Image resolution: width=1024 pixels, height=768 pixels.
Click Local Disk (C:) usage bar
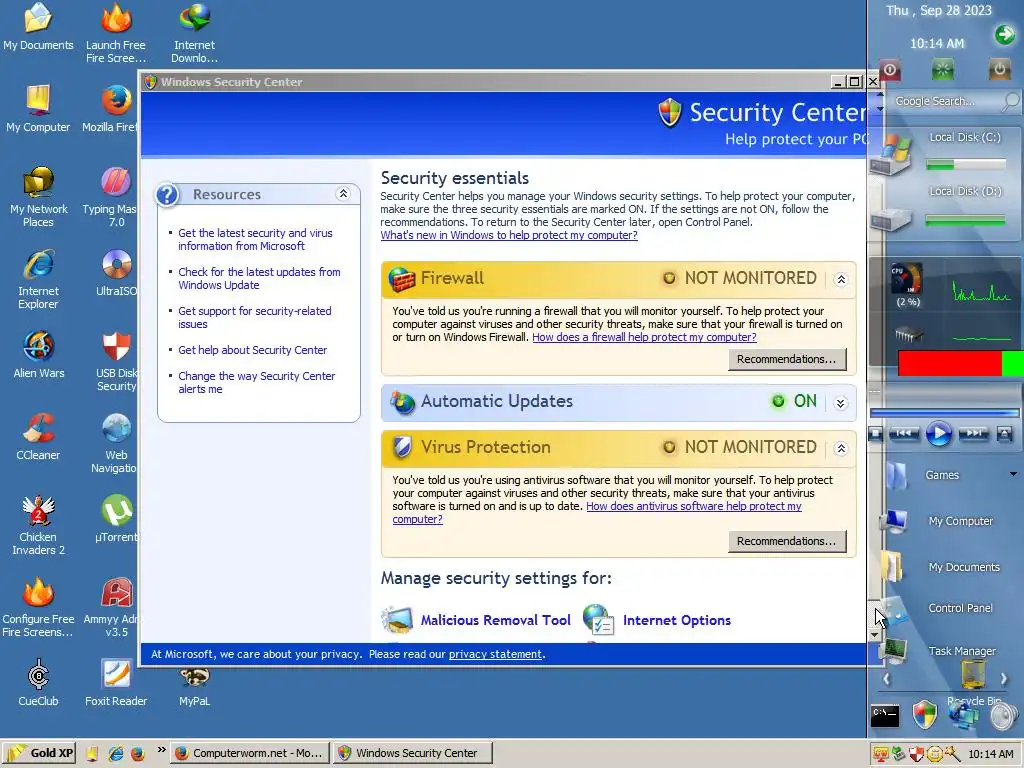point(965,165)
